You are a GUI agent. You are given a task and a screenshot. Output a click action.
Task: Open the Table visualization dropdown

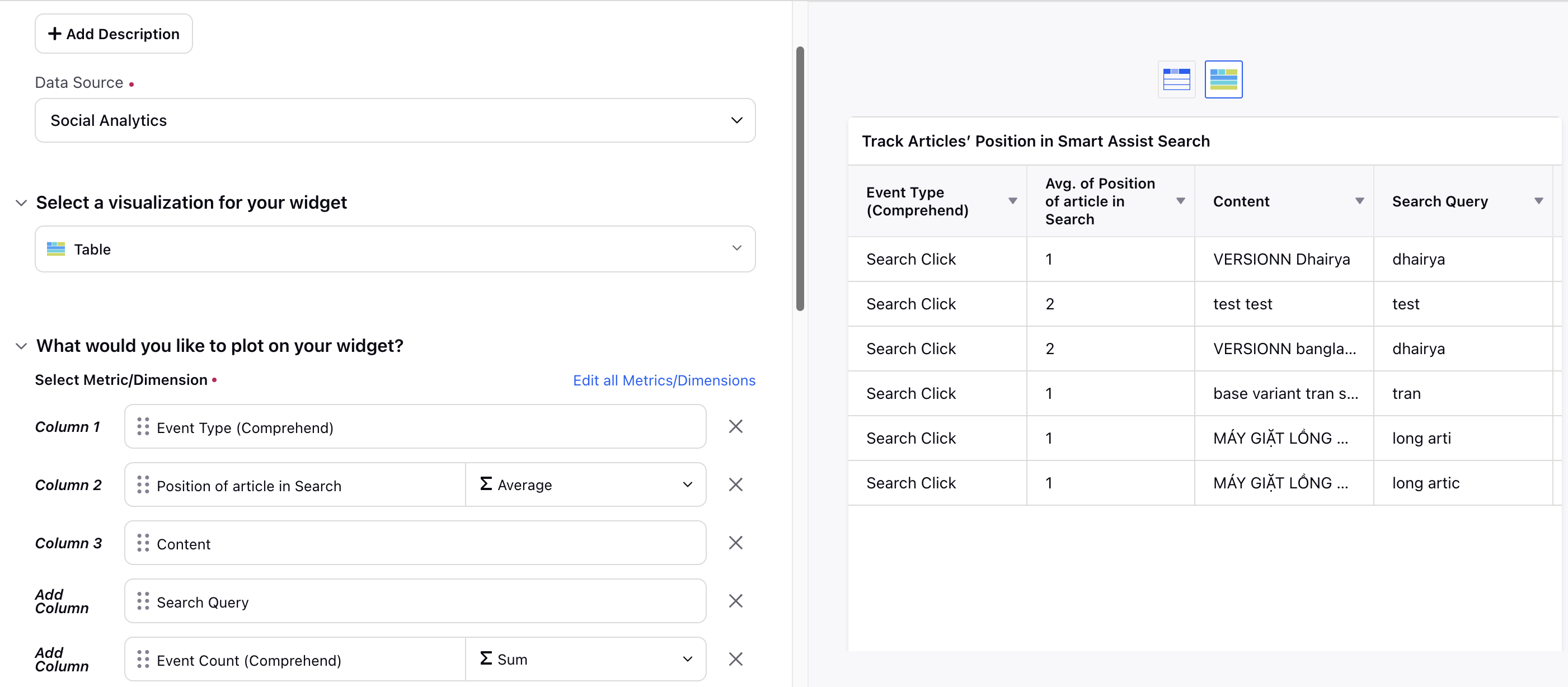[x=395, y=249]
